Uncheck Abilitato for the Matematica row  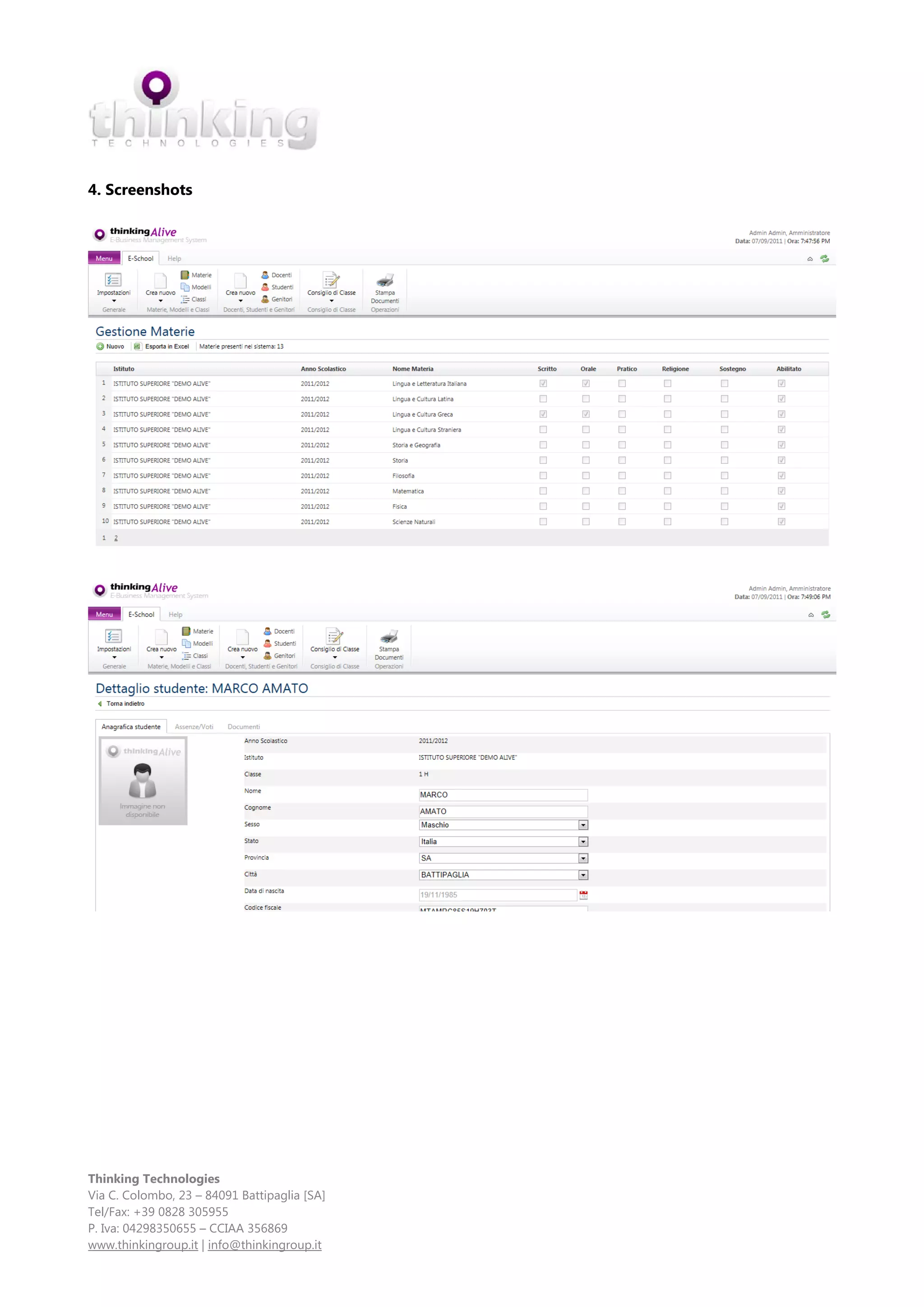click(781, 491)
